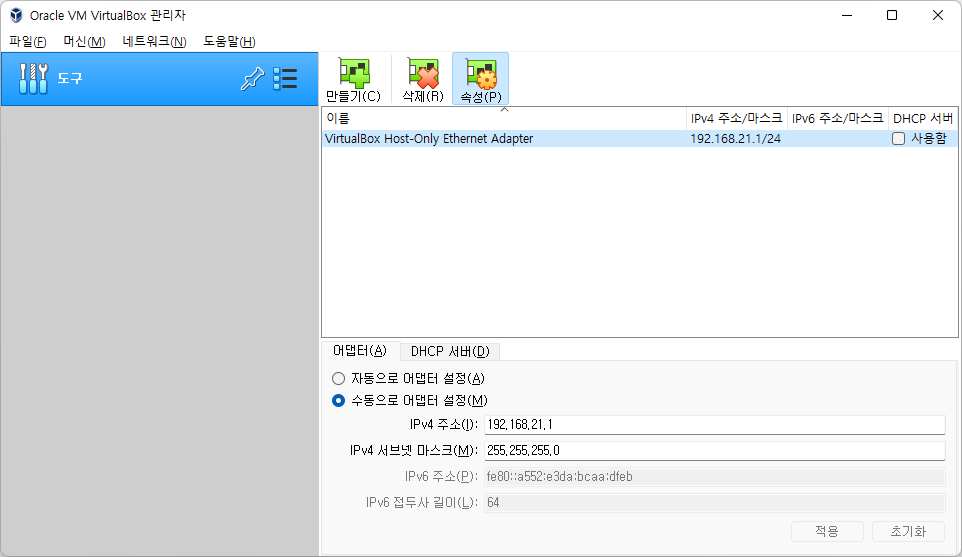
Task: Select the 도구 tools icon in sidebar
Action: [33, 79]
